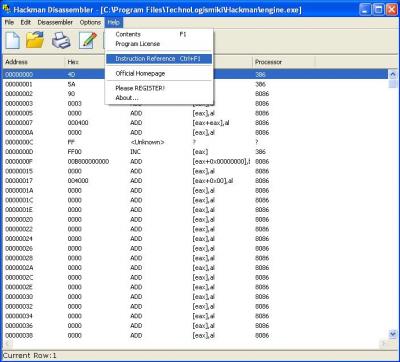400x362 pixels.
Task: Click the <Unknown> instruction cell
Action: 147,142
